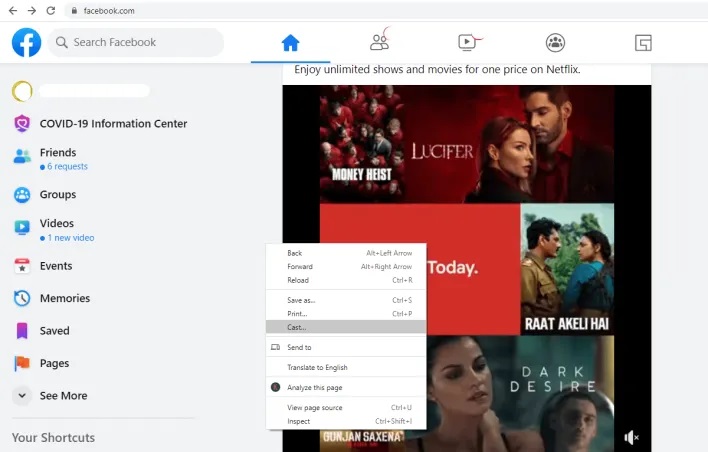The image size is (708, 452).
Task: Click the Saved bookmark icon
Action: coord(22,331)
